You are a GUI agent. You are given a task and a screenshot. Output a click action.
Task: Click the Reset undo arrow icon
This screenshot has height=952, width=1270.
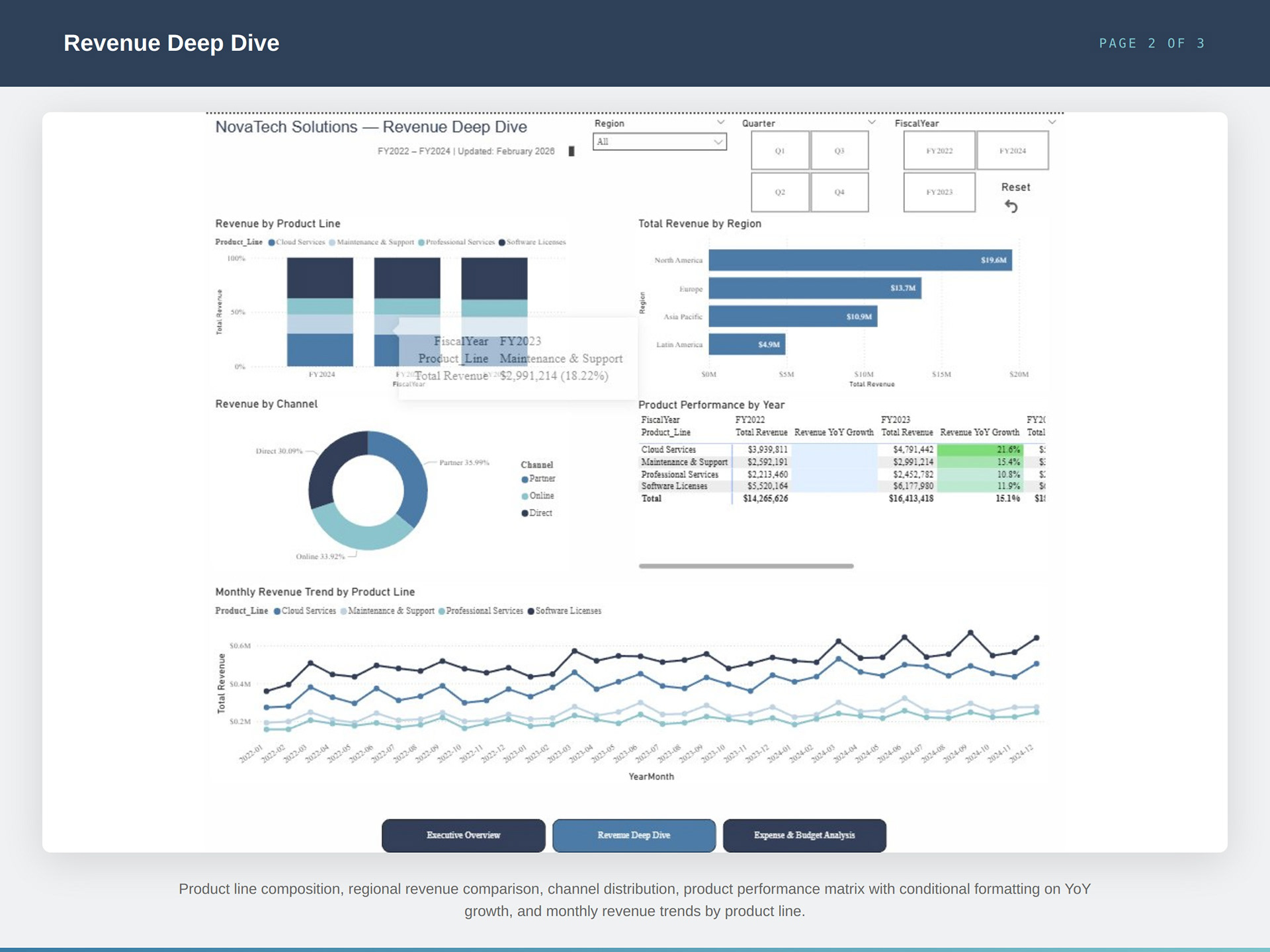(x=1011, y=207)
